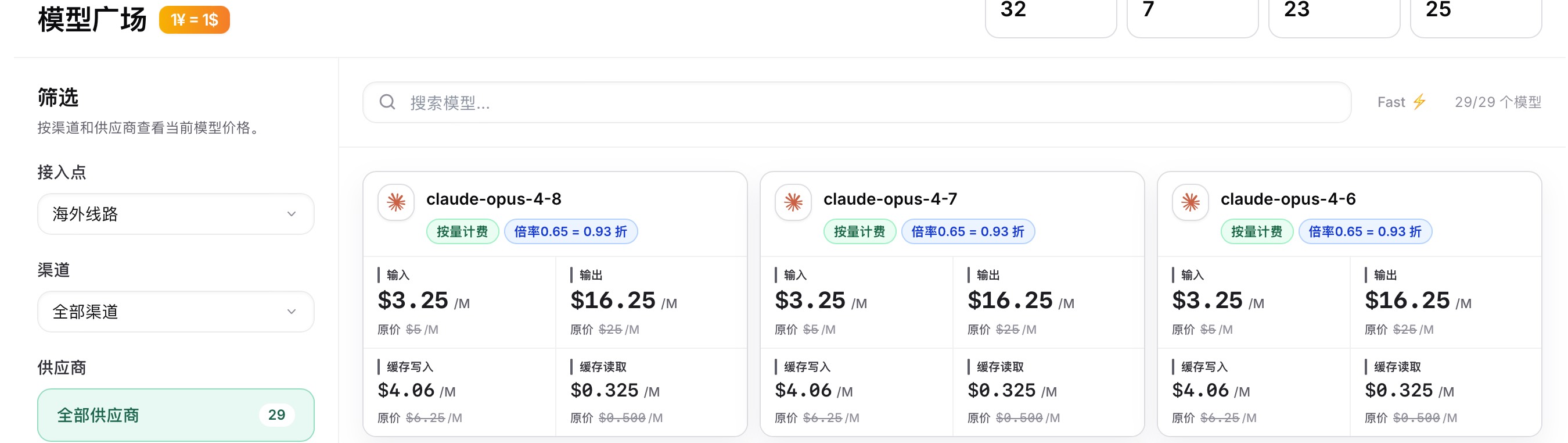Open the claude-opus-4-6 model title
This screenshot has width=1568, height=443.
pos(1289,199)
